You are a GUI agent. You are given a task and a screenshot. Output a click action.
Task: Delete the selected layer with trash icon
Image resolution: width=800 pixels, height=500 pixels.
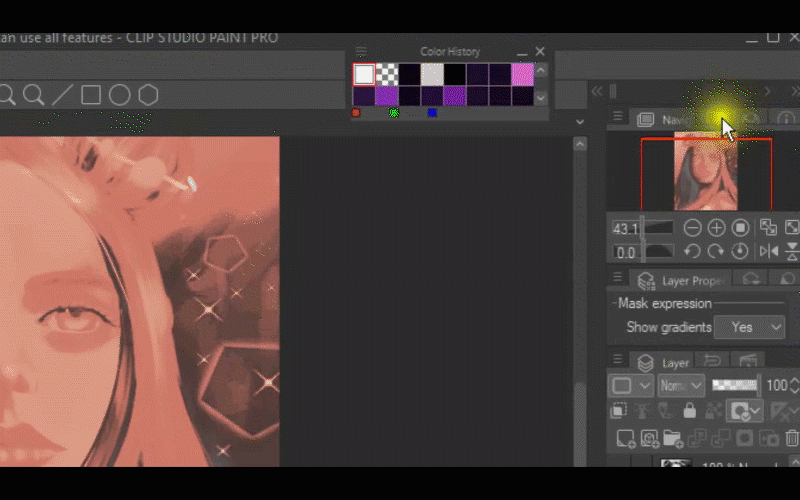click(792, 438)
